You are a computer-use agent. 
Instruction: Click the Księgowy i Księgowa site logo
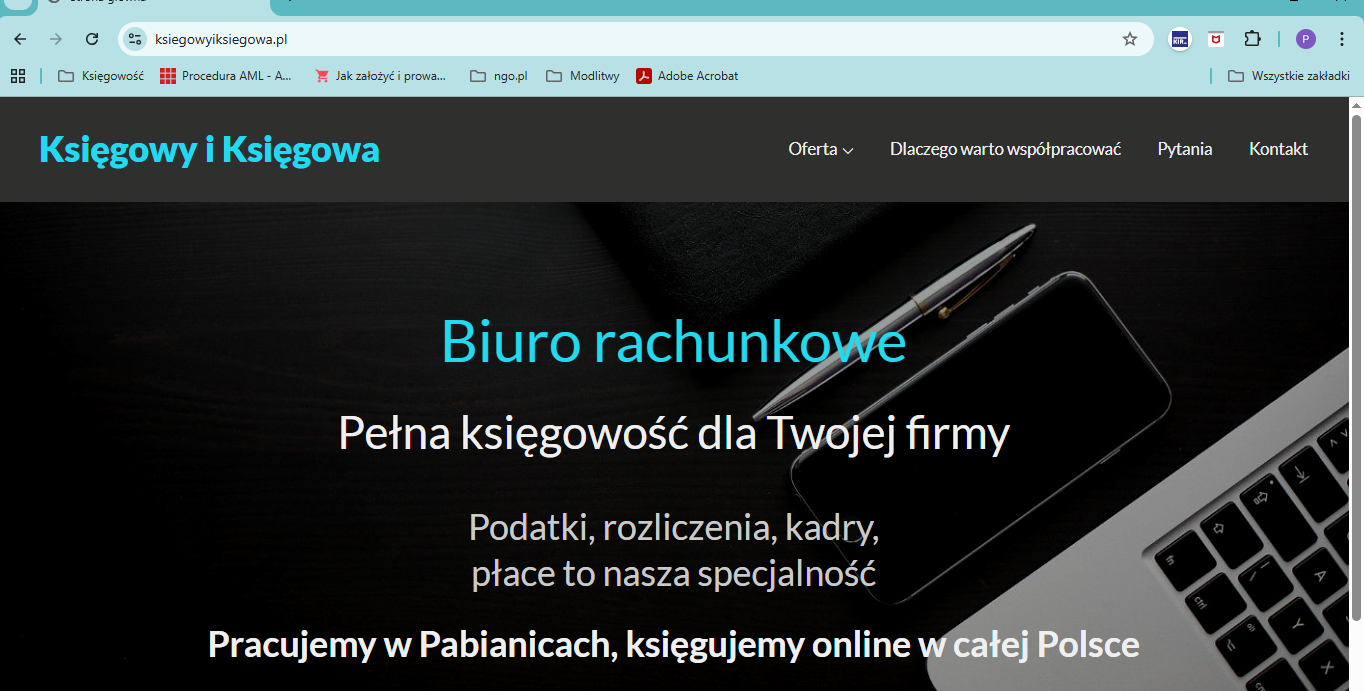click(209, 149)
